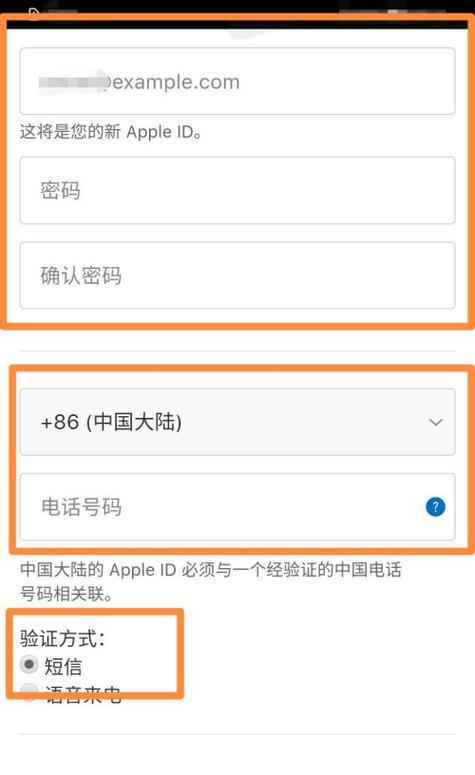Open the +86 (中国大陆) country dropdown
Image resolution: width=475 pixels, height=775 pixels.
(x=237, y=422)
